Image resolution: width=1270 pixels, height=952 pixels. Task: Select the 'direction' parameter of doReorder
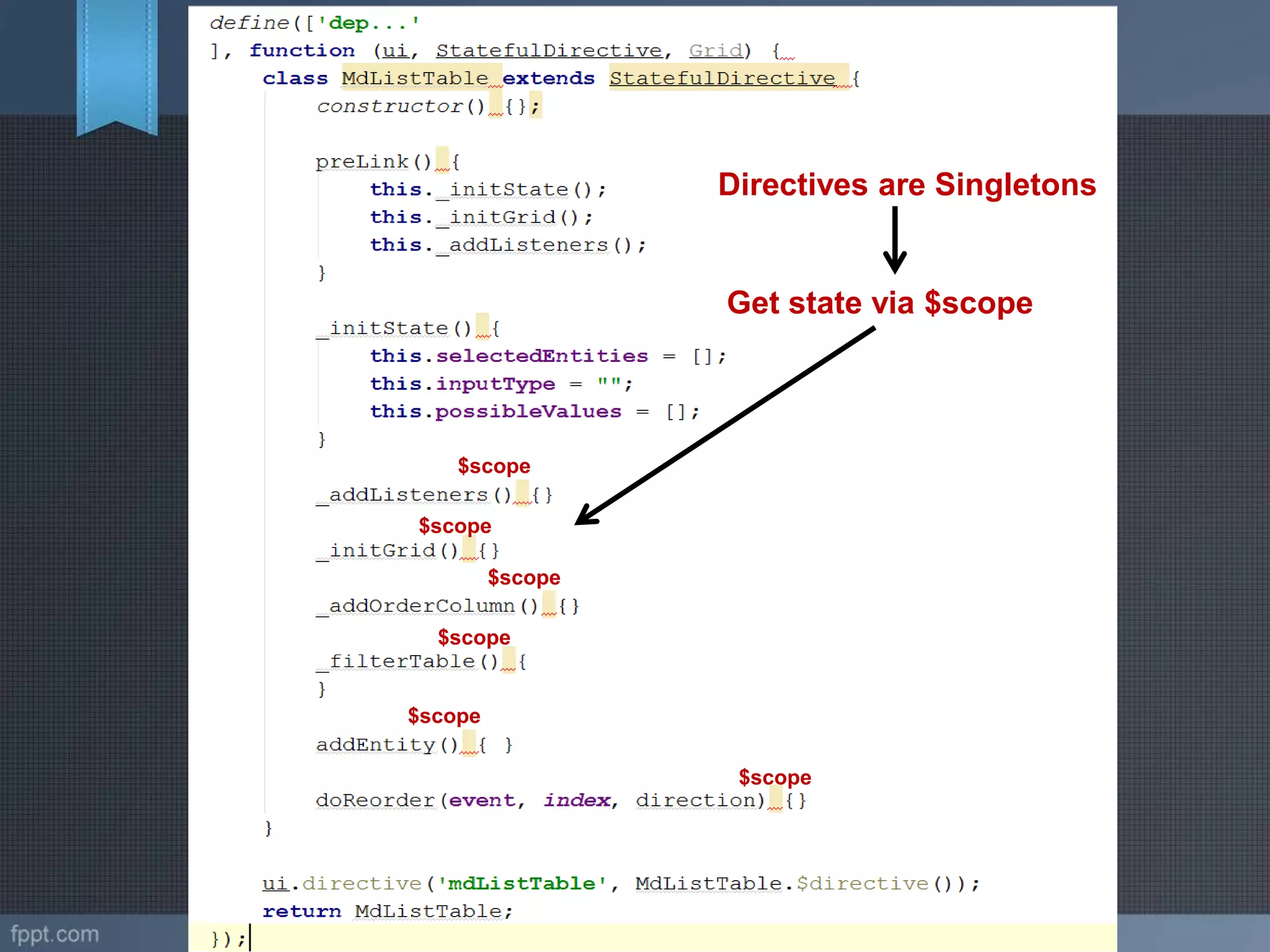coord(696,801)
